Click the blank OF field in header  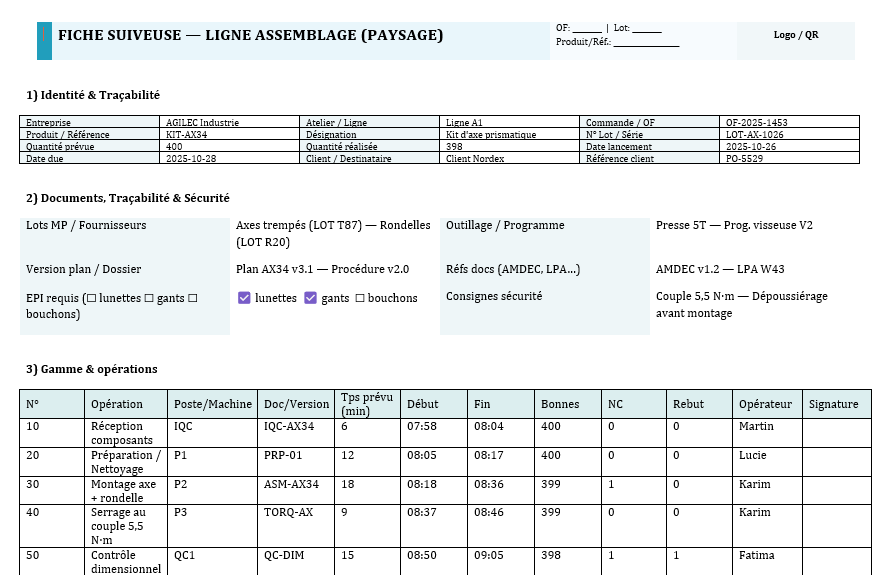(588, 28)
